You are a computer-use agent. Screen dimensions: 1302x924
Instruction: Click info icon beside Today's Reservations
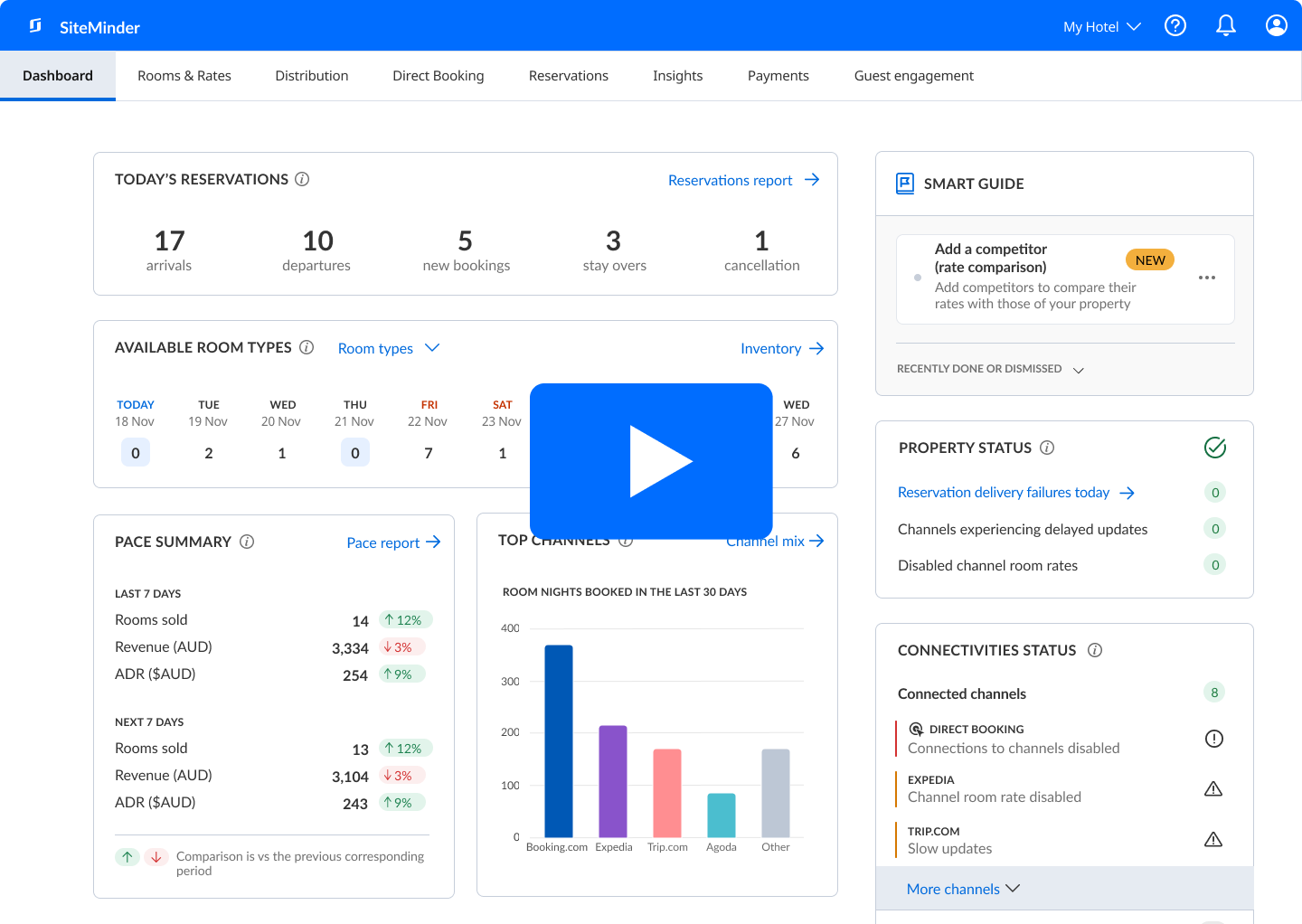click(x=303, y=179)
